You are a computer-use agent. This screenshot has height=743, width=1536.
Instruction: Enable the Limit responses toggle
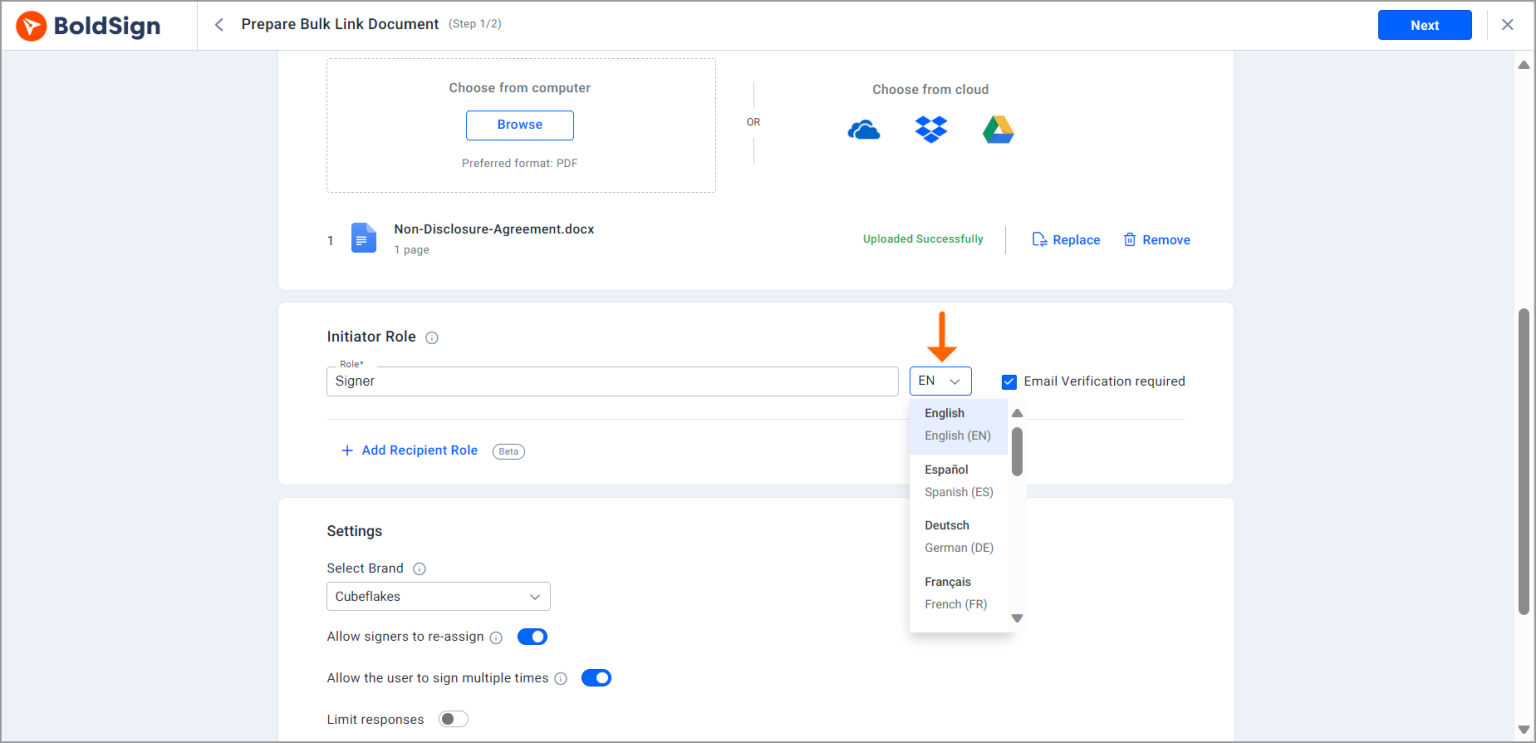(453, 720)
